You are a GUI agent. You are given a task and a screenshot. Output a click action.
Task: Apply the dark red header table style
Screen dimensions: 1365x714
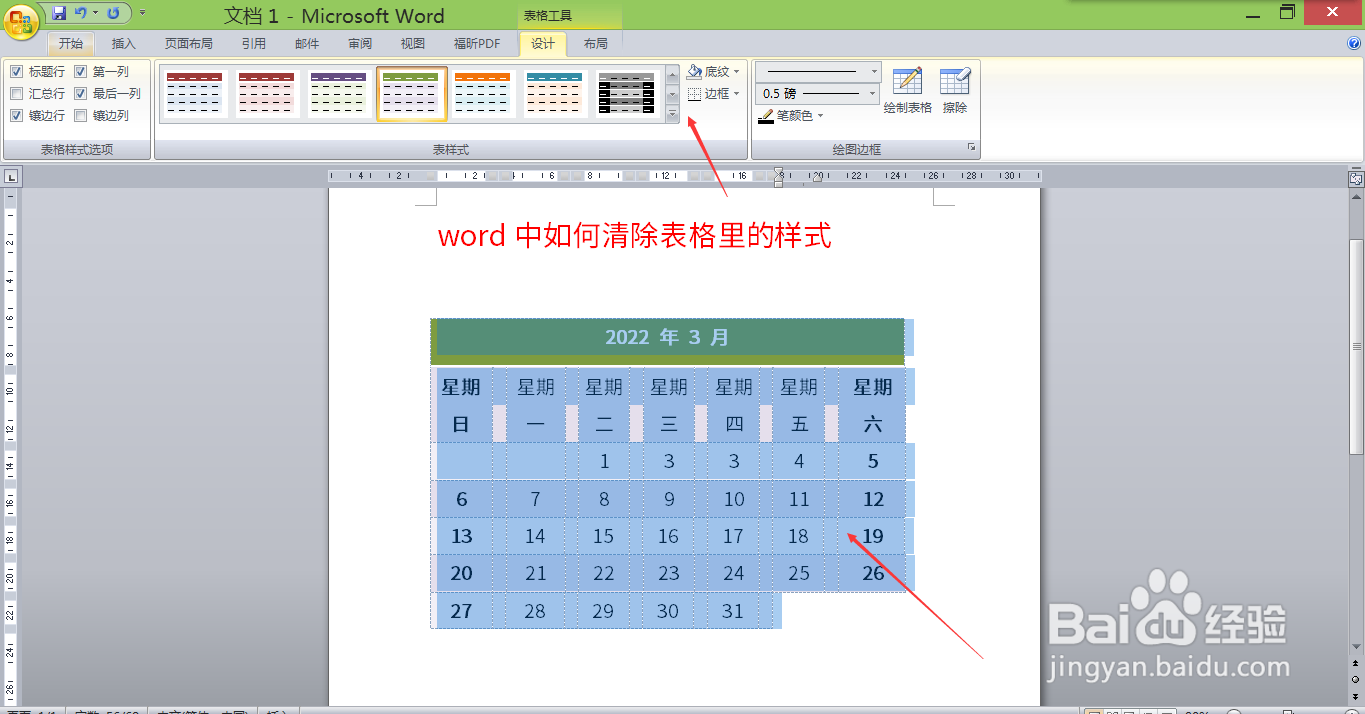195,94
